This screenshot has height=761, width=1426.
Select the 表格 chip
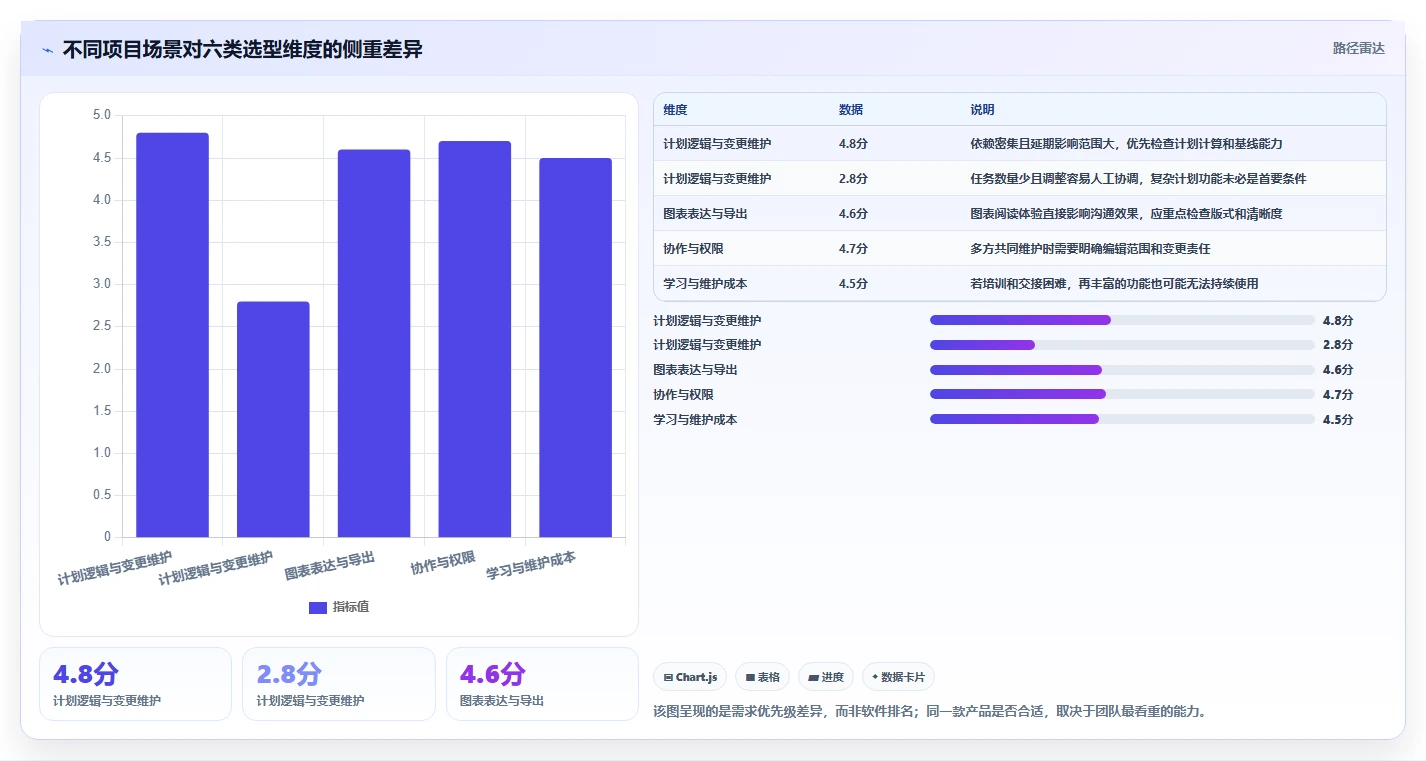coord(762,677)
